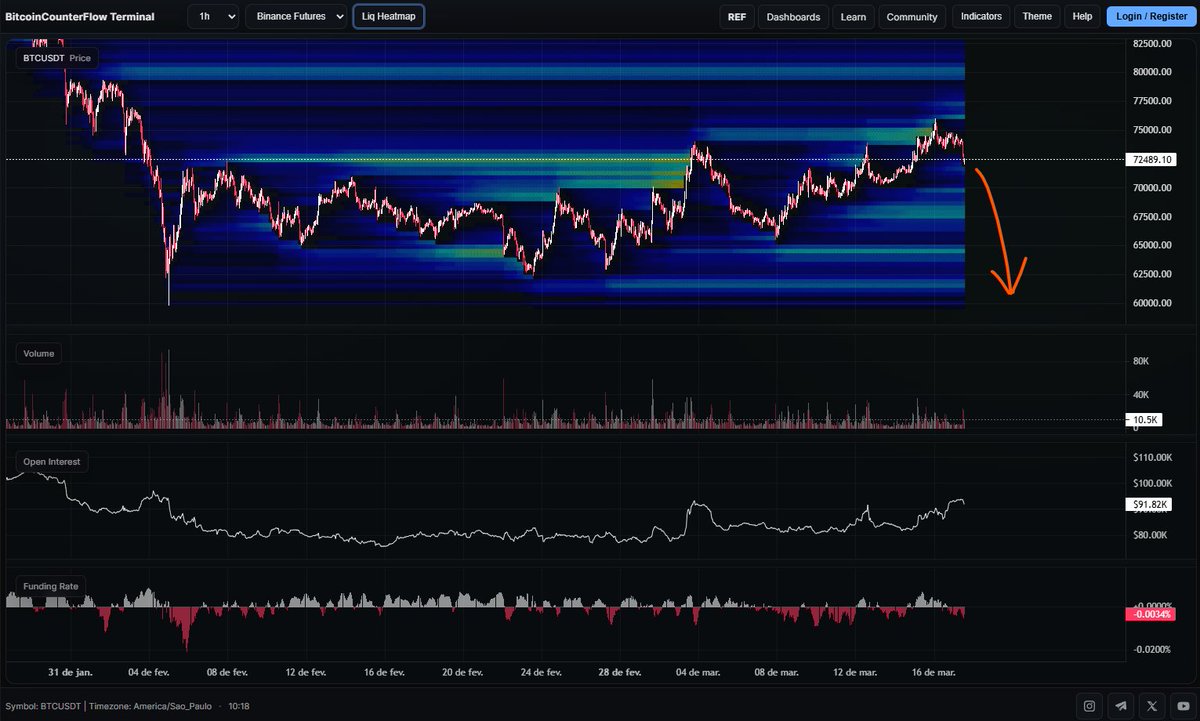Click the Telegram share icon

pos(1120,705)
